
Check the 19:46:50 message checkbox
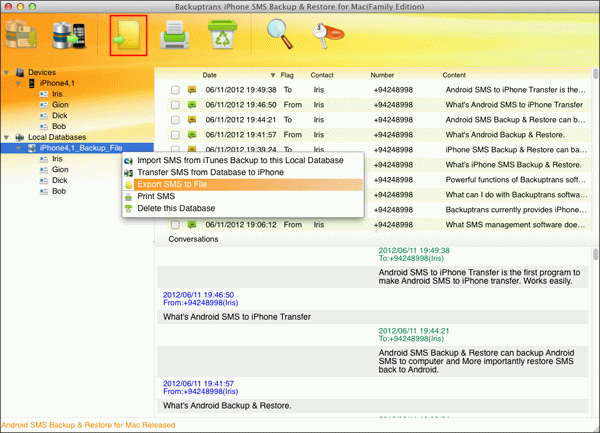175,105
